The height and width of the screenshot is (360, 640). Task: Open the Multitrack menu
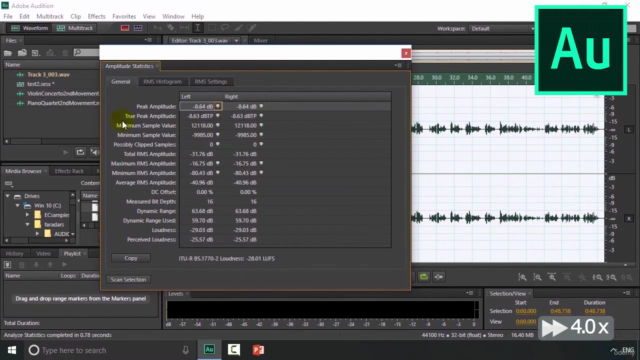tap(50, 16)
